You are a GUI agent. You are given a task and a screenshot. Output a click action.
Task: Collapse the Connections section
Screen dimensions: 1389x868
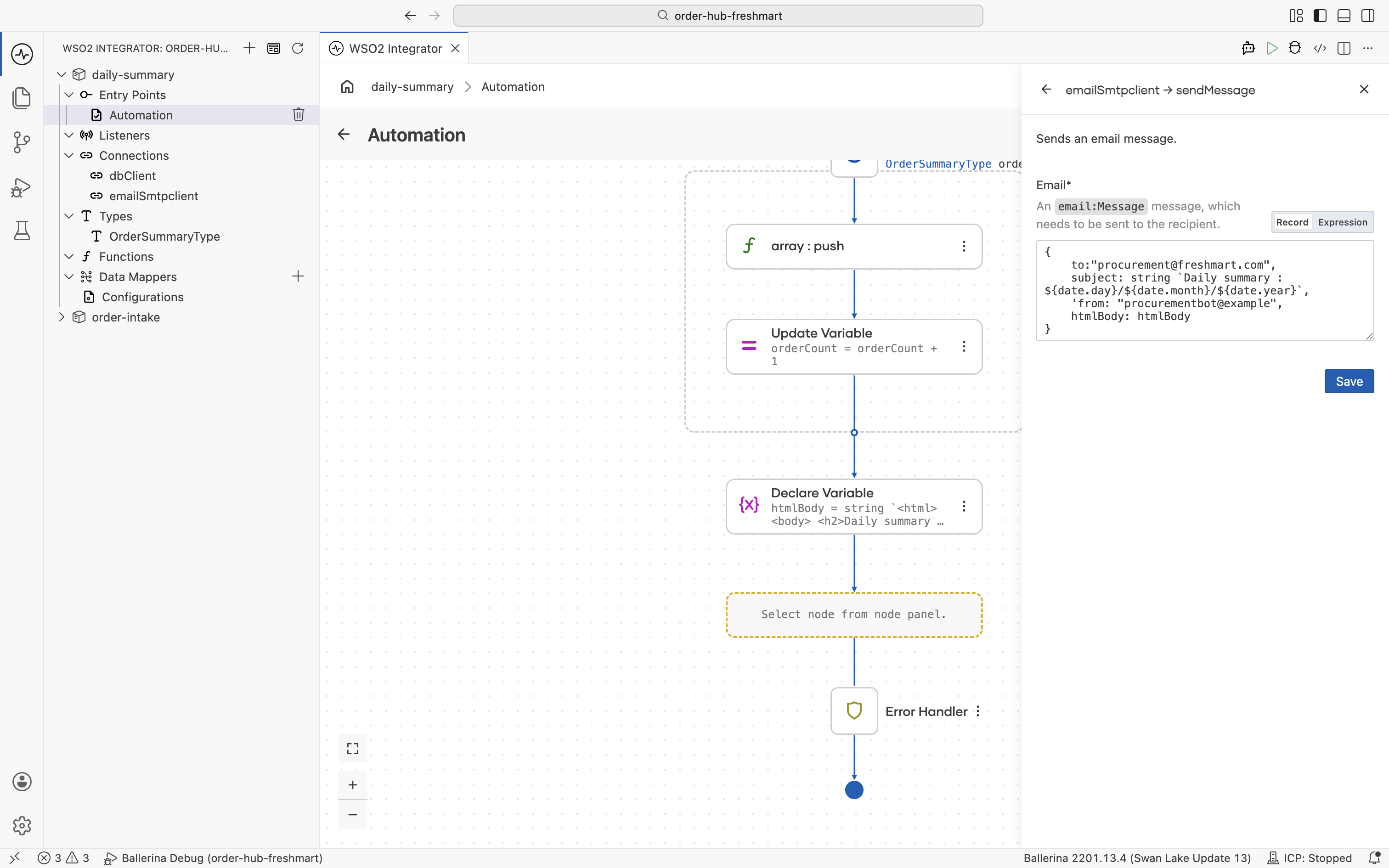point(69,156)
